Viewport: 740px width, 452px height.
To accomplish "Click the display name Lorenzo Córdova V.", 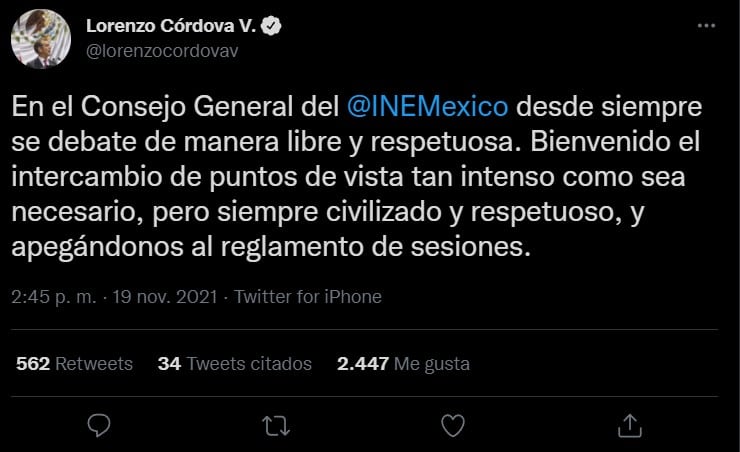I will tap(172, 24).
